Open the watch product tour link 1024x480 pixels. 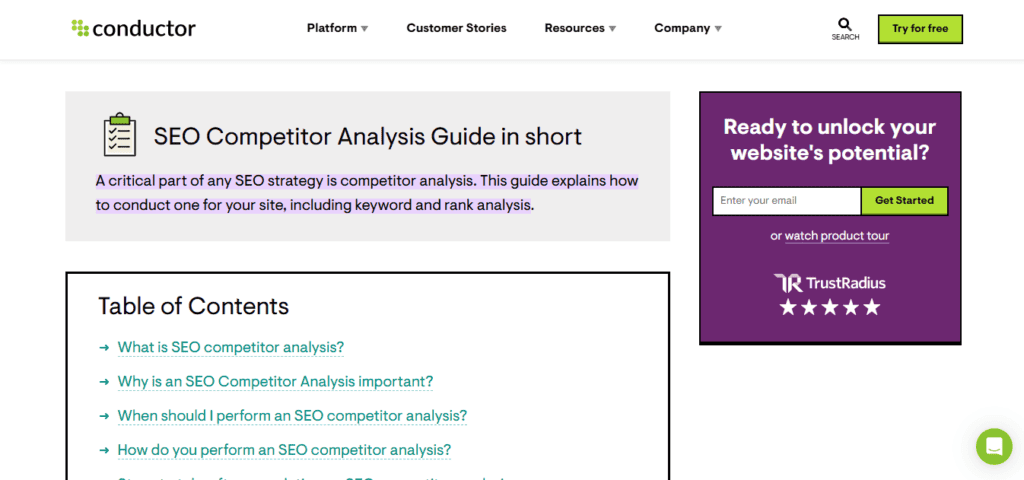point(837,236)
